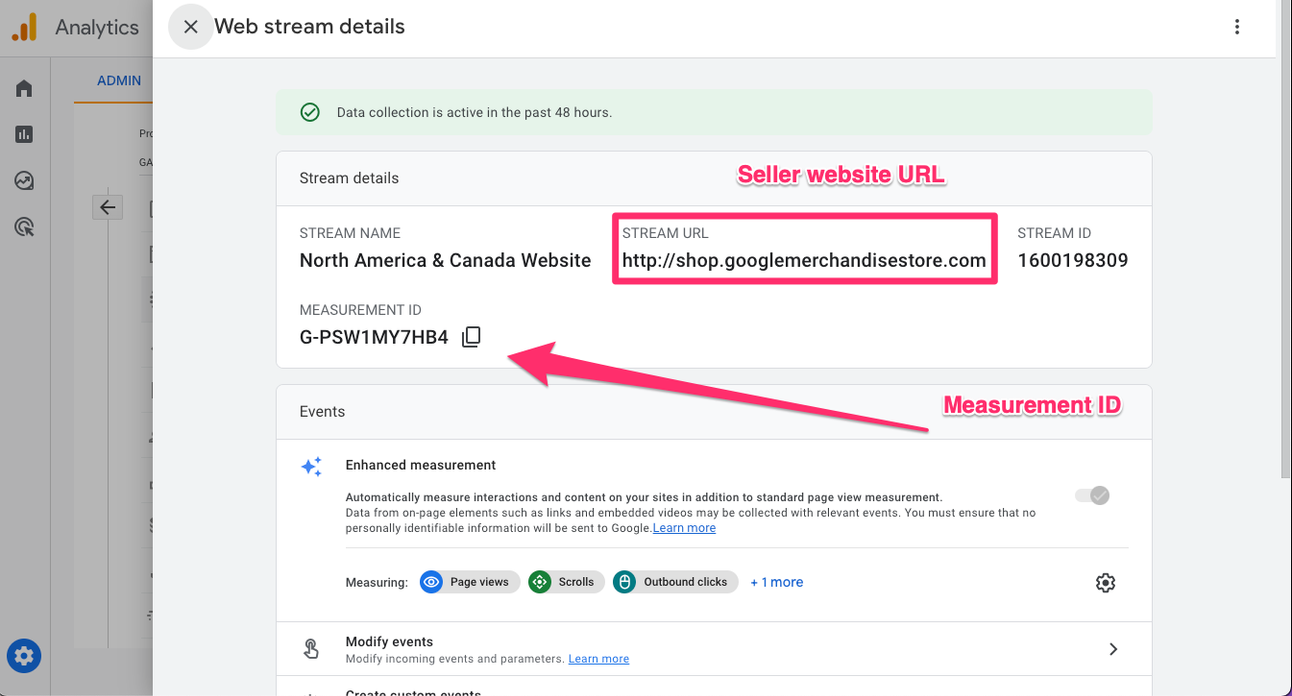
Task: Click the green data collection checkmark icon
Action: tap(310, 113)
